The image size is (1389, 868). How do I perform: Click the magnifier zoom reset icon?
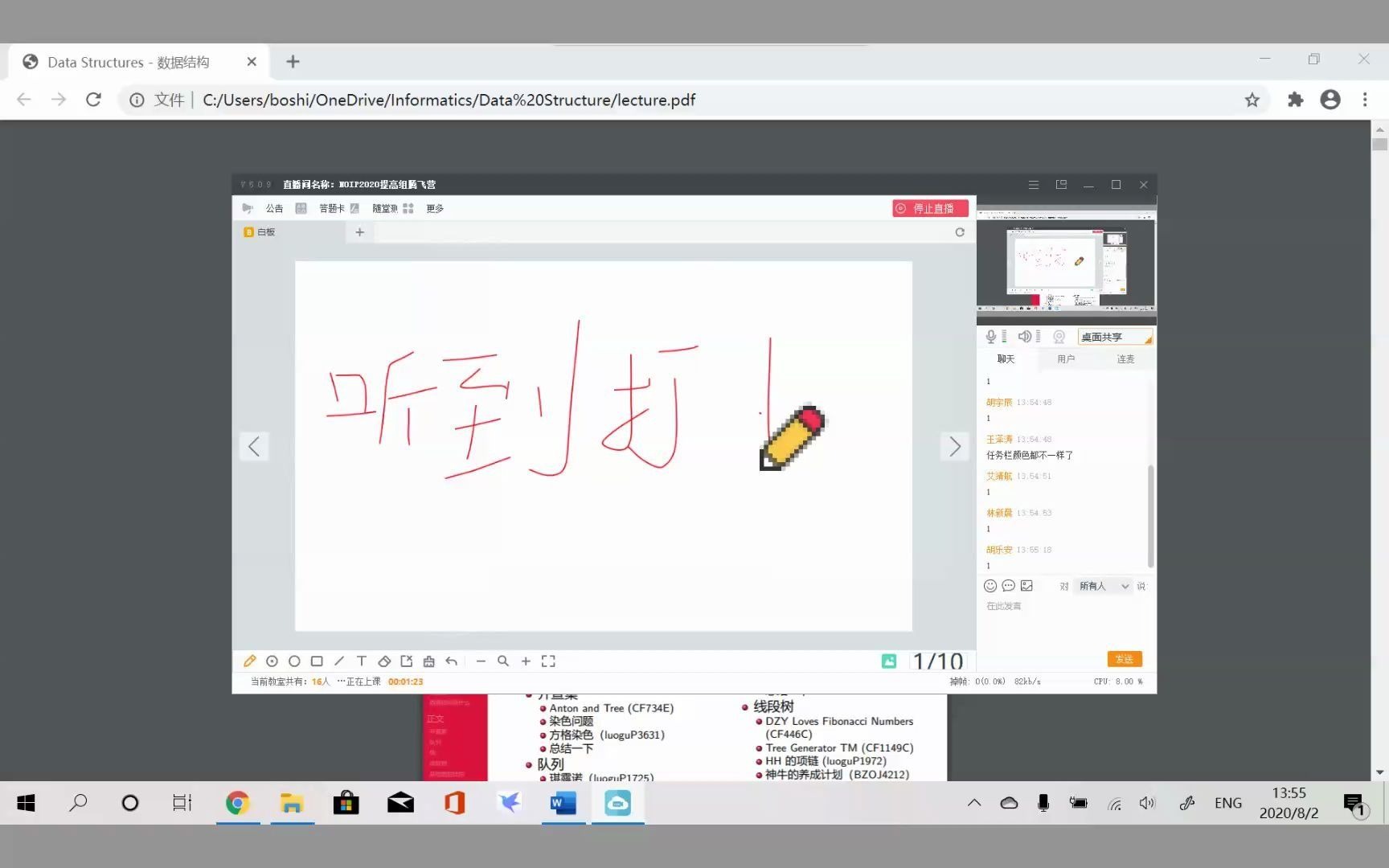(503, 661)
